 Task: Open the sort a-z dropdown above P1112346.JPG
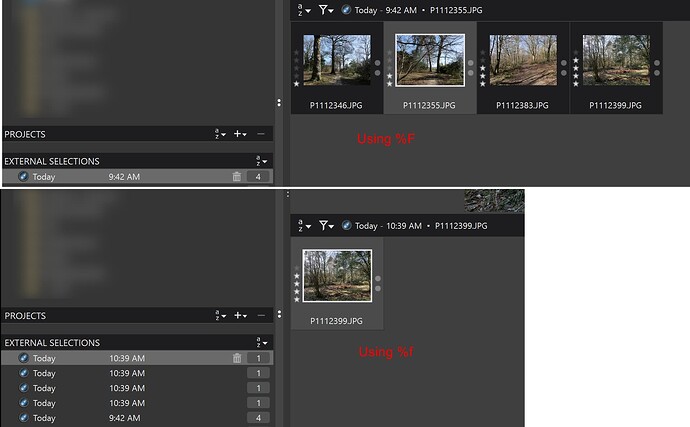[x=304, y=10]
